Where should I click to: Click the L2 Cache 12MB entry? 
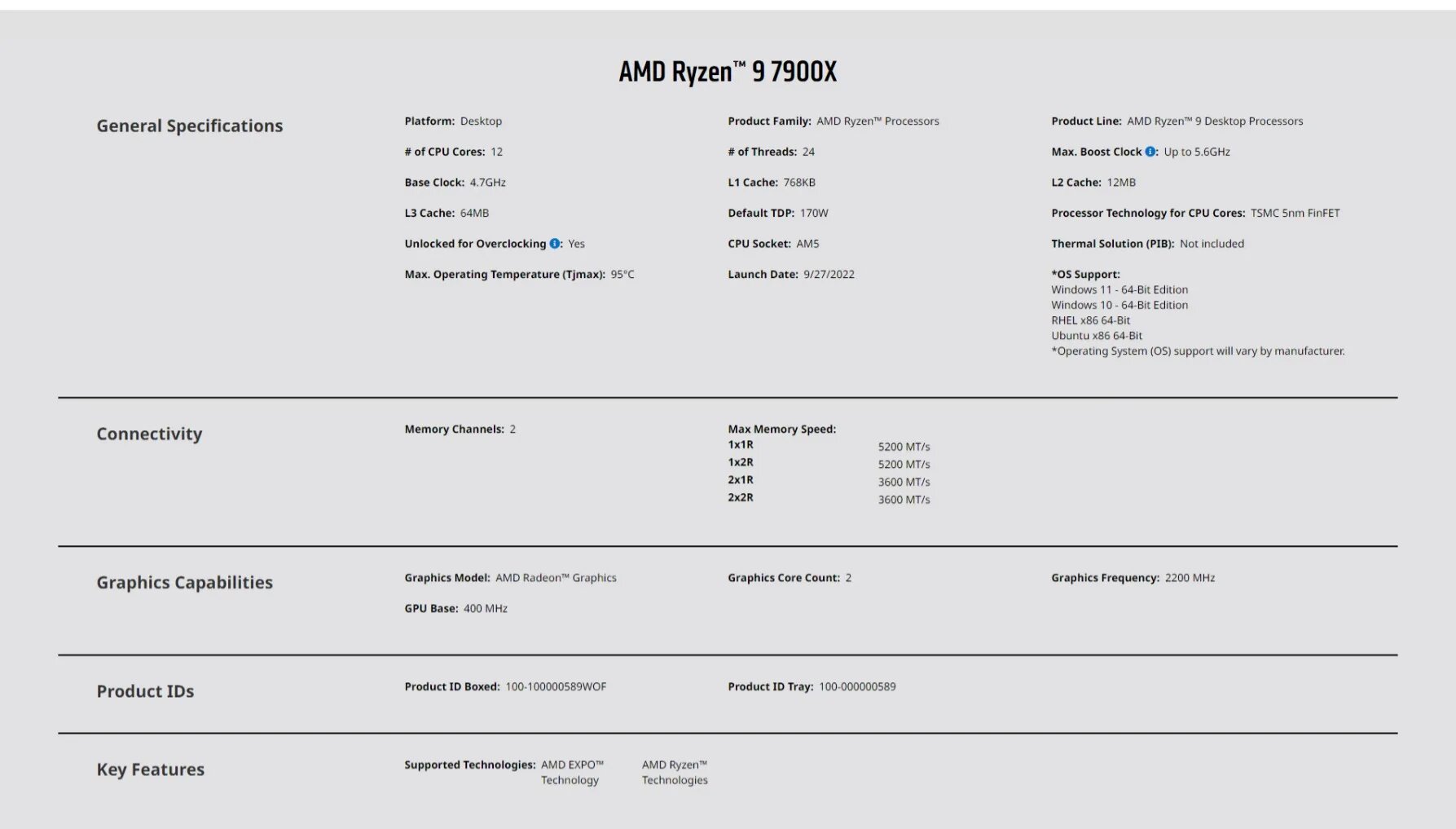point(1093,183)
